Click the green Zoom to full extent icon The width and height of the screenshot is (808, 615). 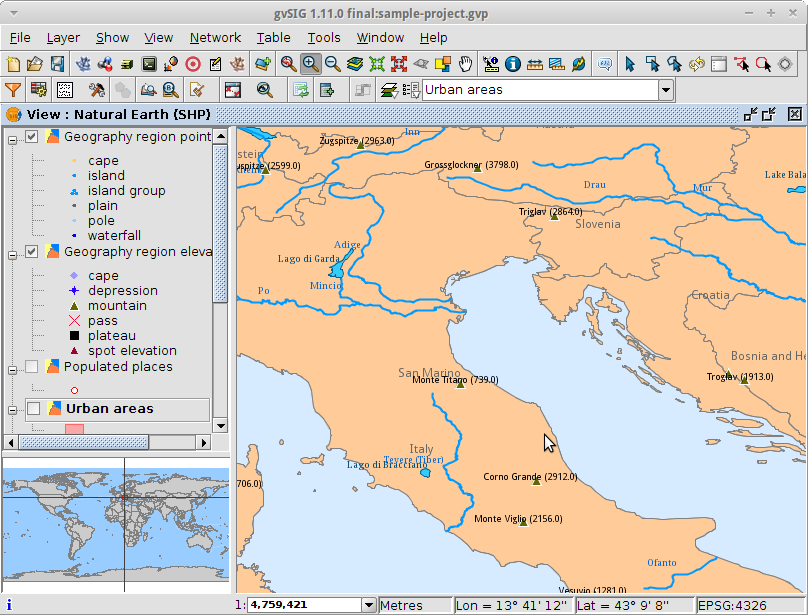377,64
